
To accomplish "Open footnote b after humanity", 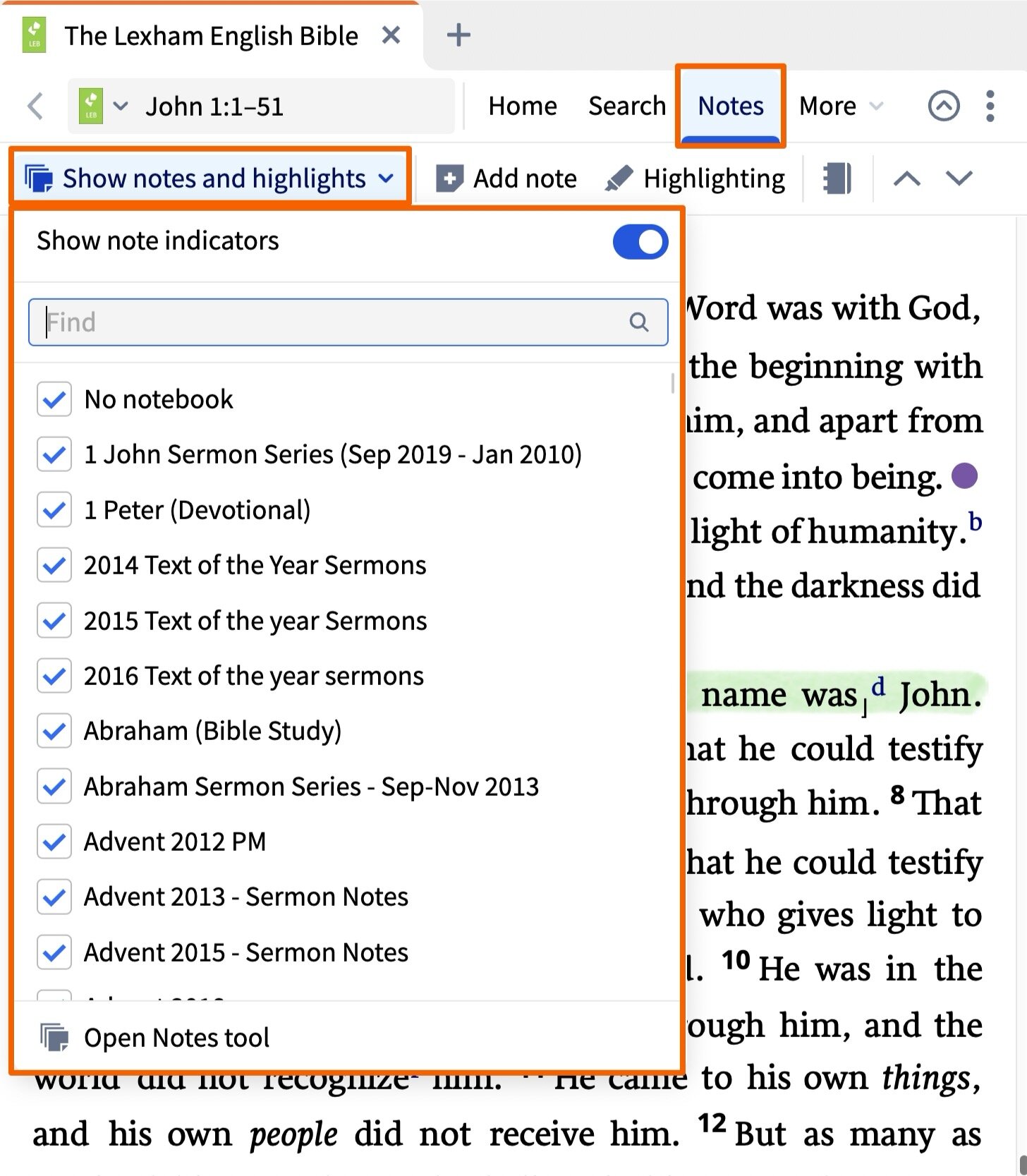I will [975, 522].
